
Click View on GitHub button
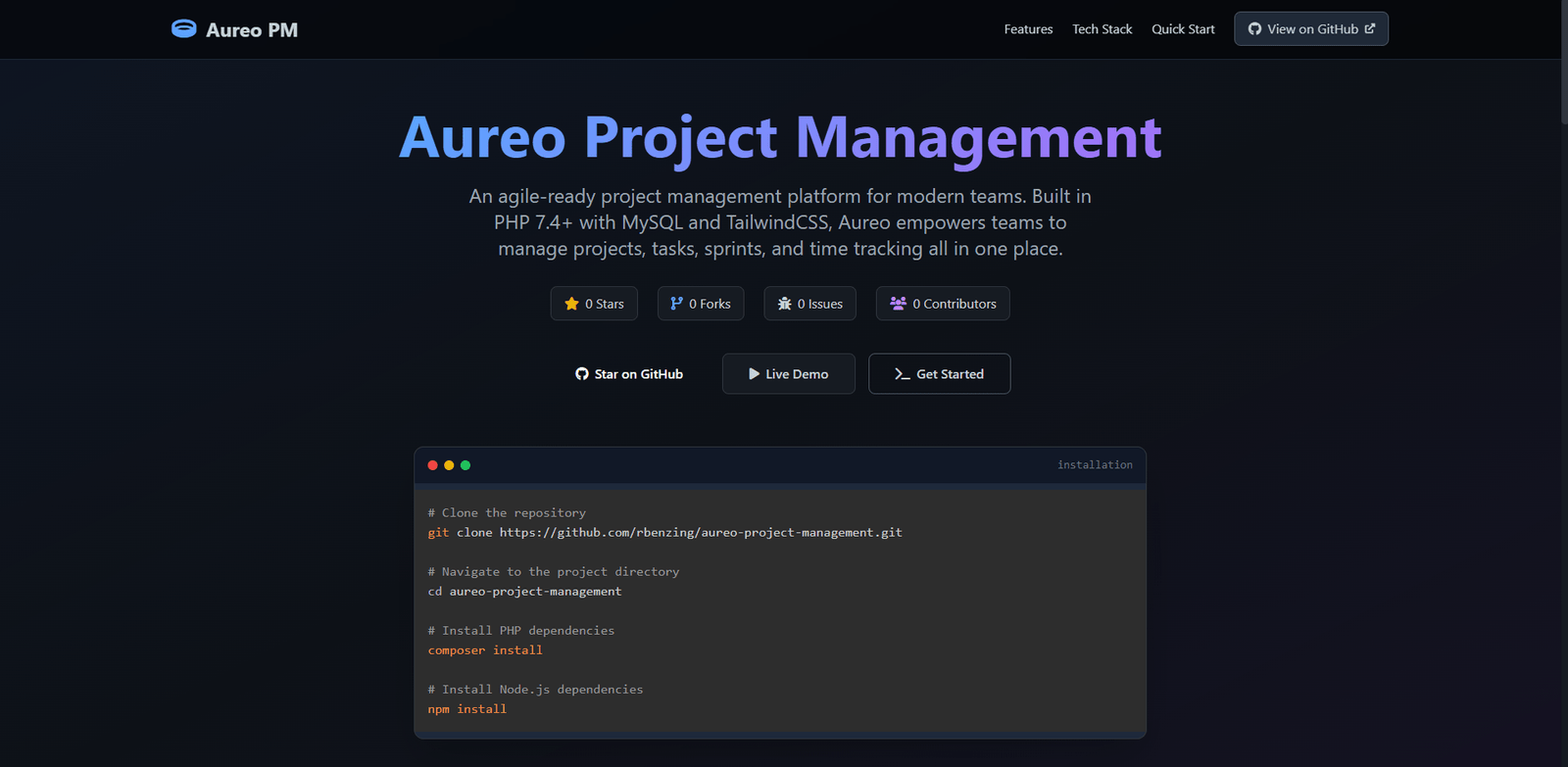1311,29
